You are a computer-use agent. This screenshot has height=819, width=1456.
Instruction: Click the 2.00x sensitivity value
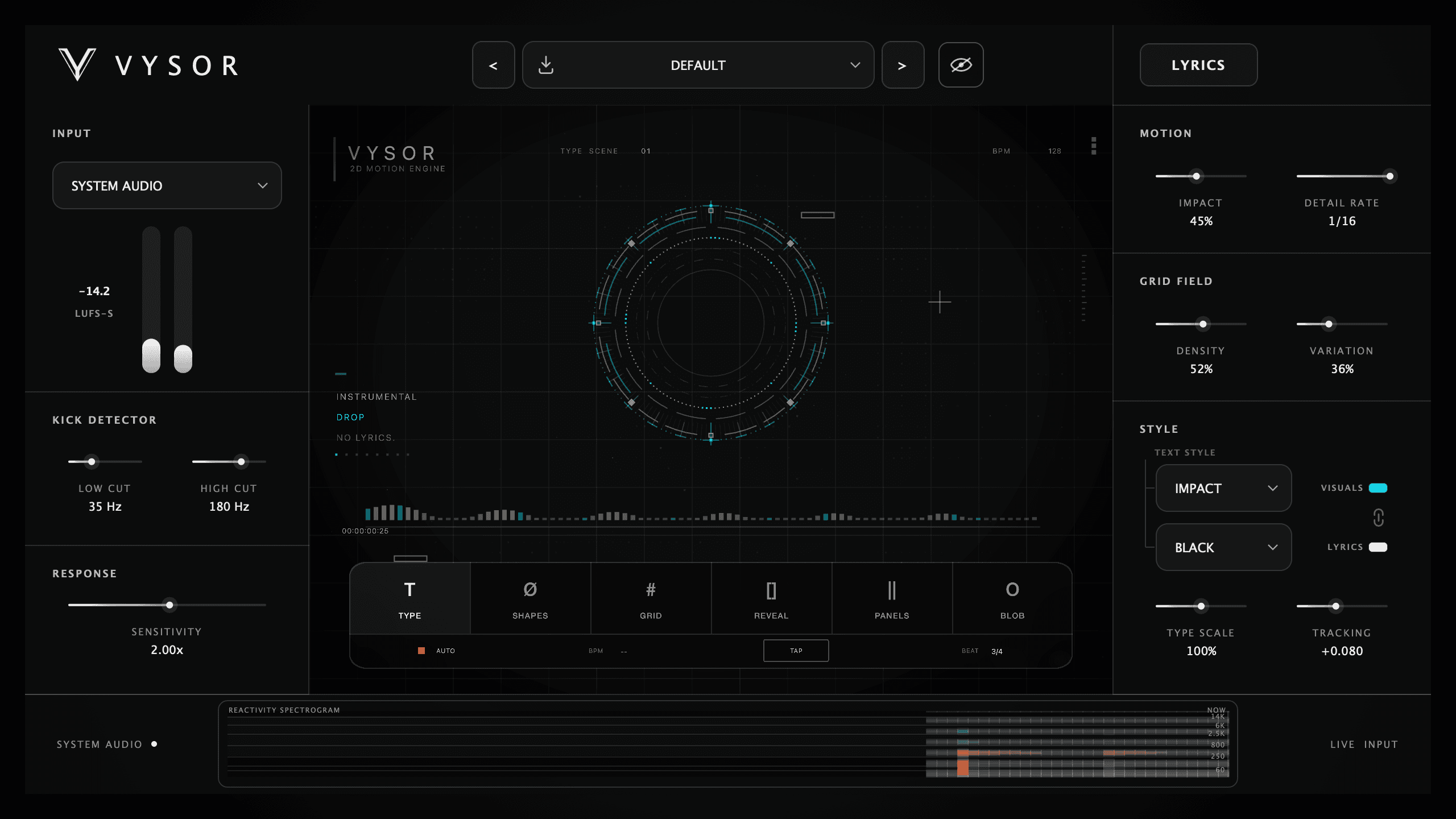pyautogui.click(x=167, y=650)
